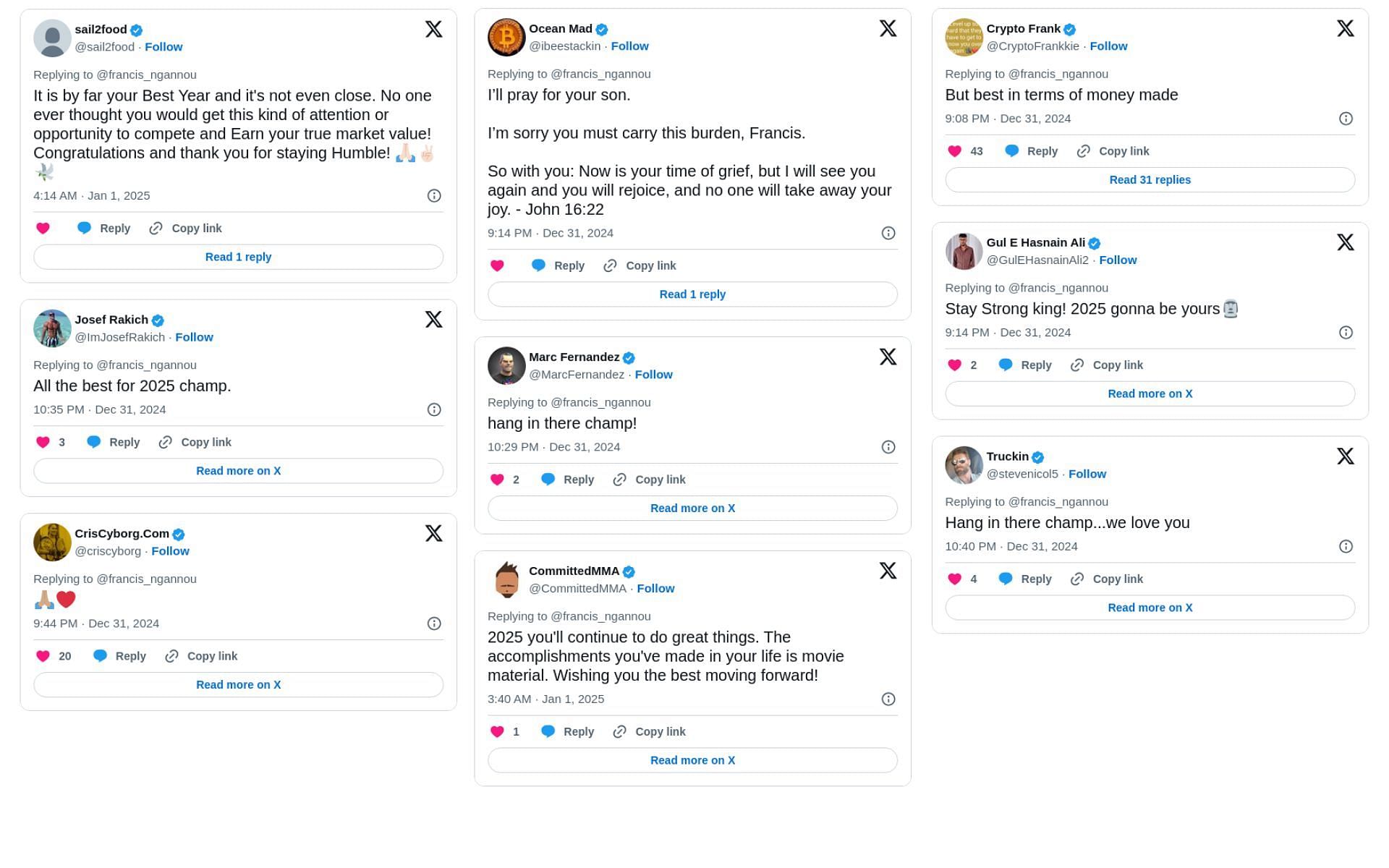Expand Read 31 replies under Crypto Frank
This screenshot has height=868, width=1389.
(1150, 179)
